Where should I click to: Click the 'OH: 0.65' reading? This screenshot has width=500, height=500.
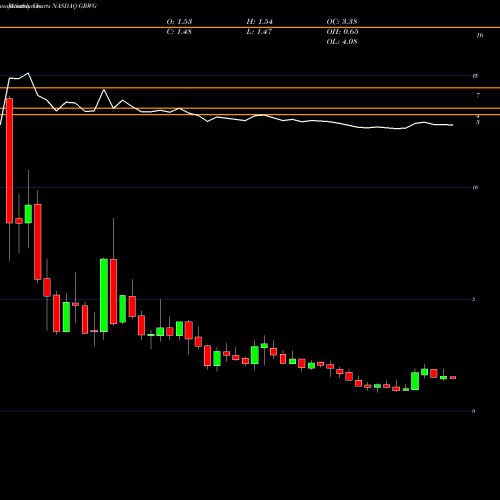(342, 32)
